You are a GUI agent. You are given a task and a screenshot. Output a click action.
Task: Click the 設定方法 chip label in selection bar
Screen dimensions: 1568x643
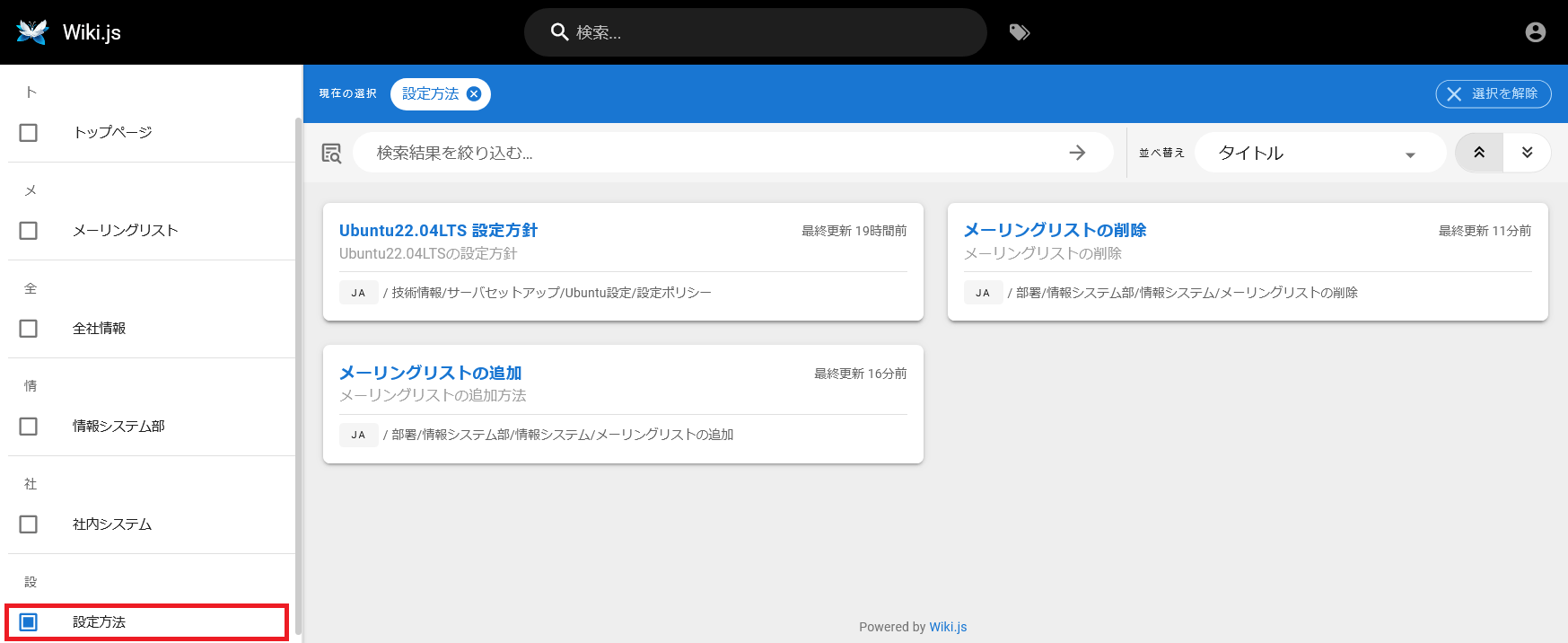click(x=431, y=93)
